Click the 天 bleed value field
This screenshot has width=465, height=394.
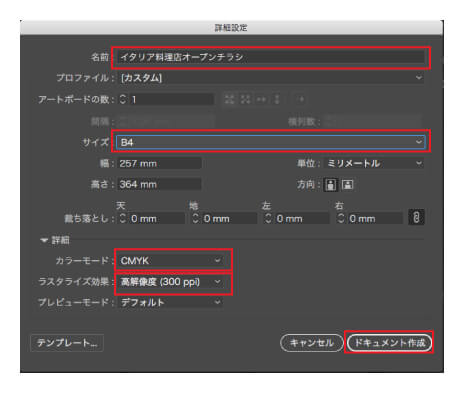click(x=157, y=218)
